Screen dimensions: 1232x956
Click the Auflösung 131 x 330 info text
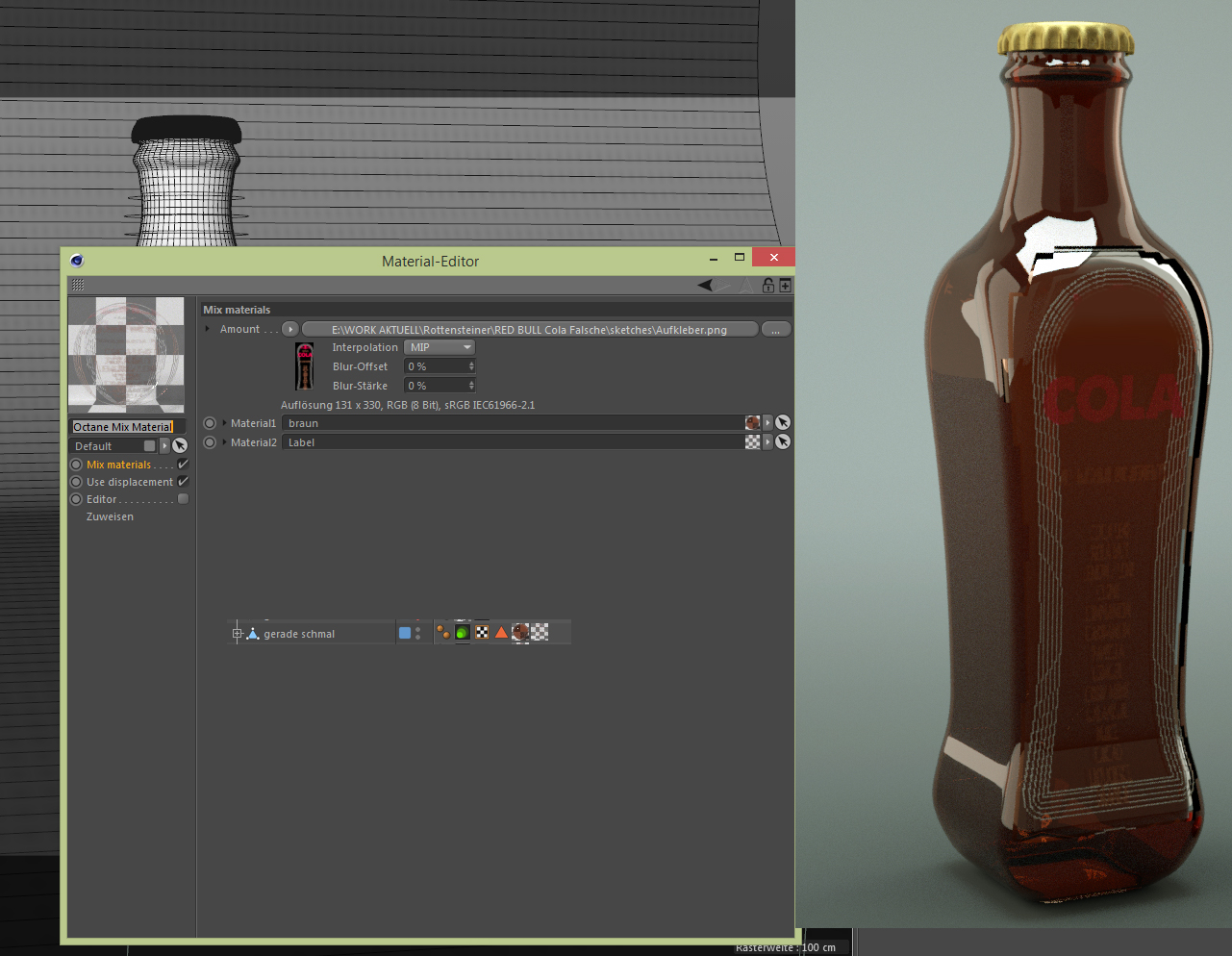(x=408, y=405)
